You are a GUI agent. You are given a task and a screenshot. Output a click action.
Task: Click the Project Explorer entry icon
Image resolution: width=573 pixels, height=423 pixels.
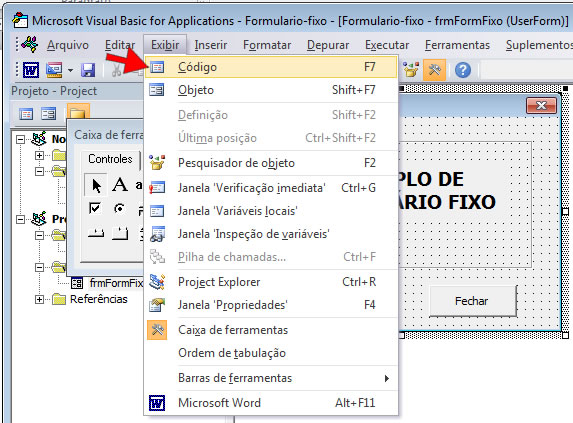[x=157, y=282]
